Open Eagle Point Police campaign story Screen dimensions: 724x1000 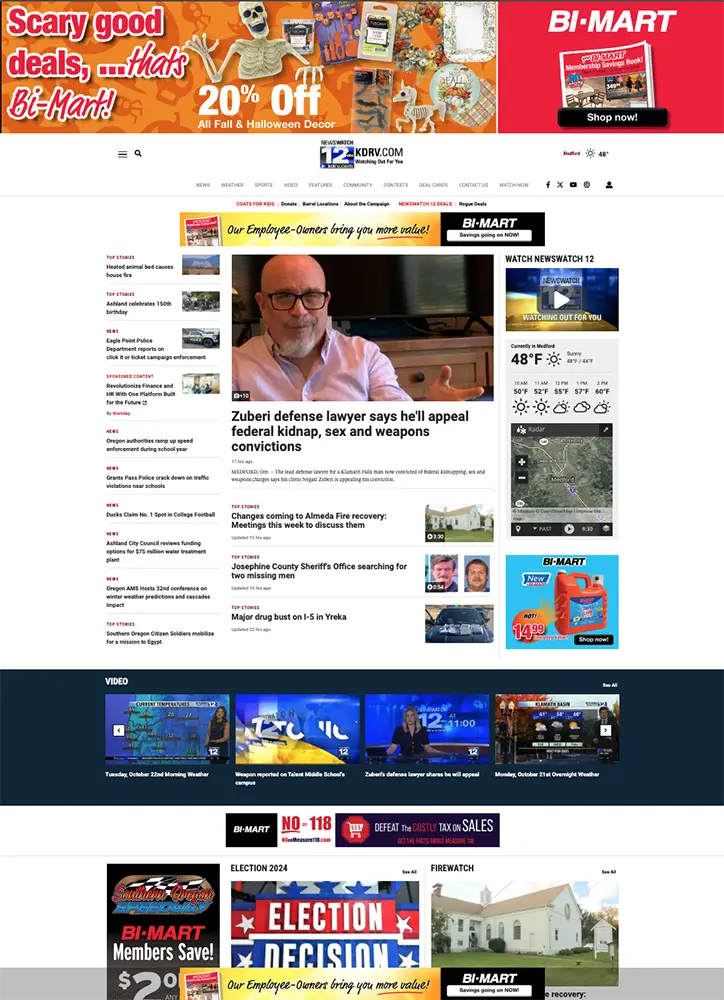pyautogui.click(x=156, y=349)
